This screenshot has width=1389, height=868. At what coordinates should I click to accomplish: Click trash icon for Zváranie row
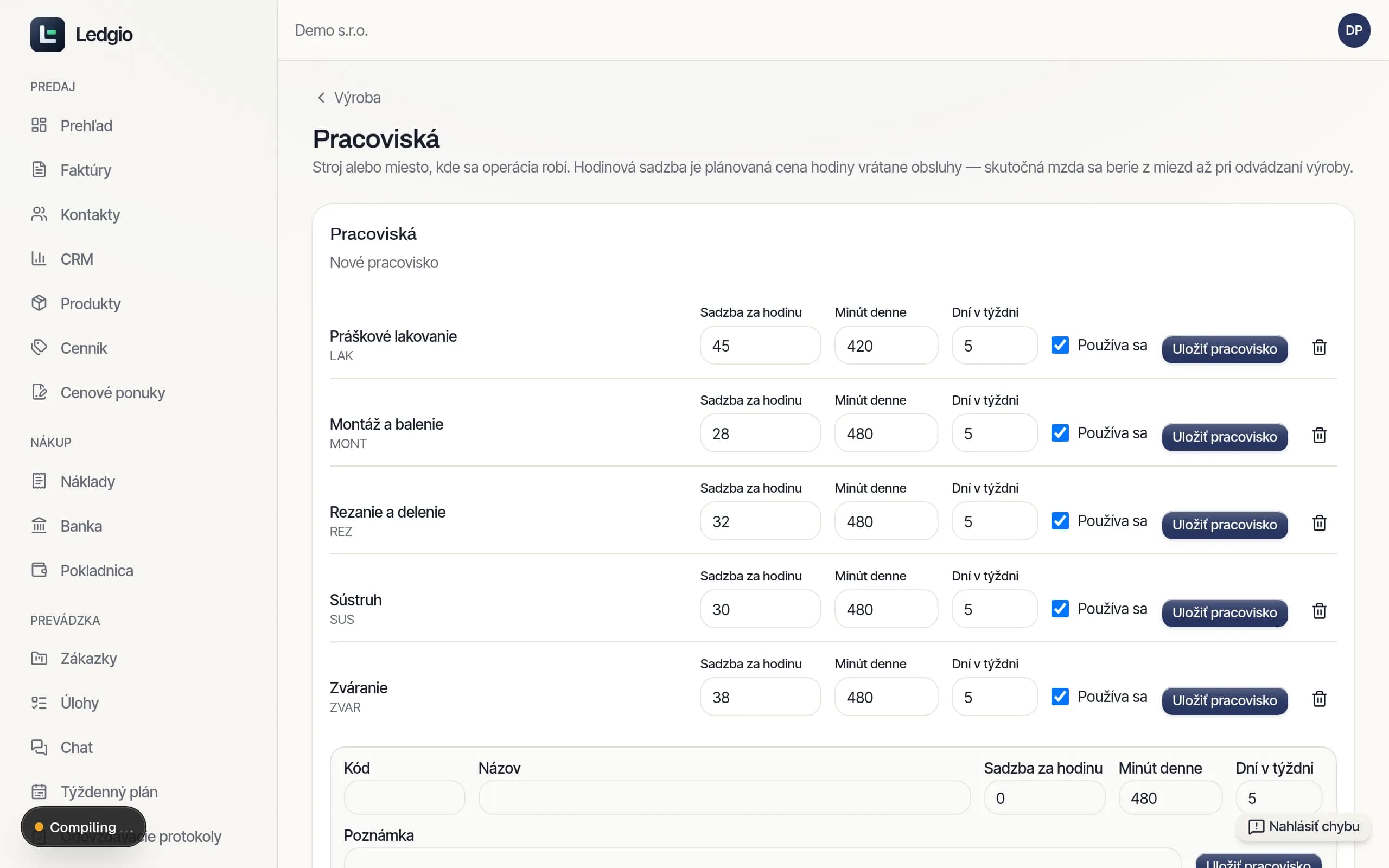click(x=1319, y=699)
